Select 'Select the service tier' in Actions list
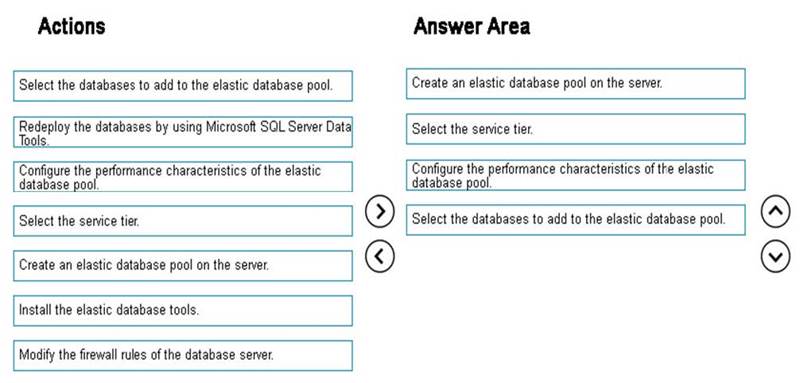The image size is (800, 383). pyautogui.click(x=183, y=221)
